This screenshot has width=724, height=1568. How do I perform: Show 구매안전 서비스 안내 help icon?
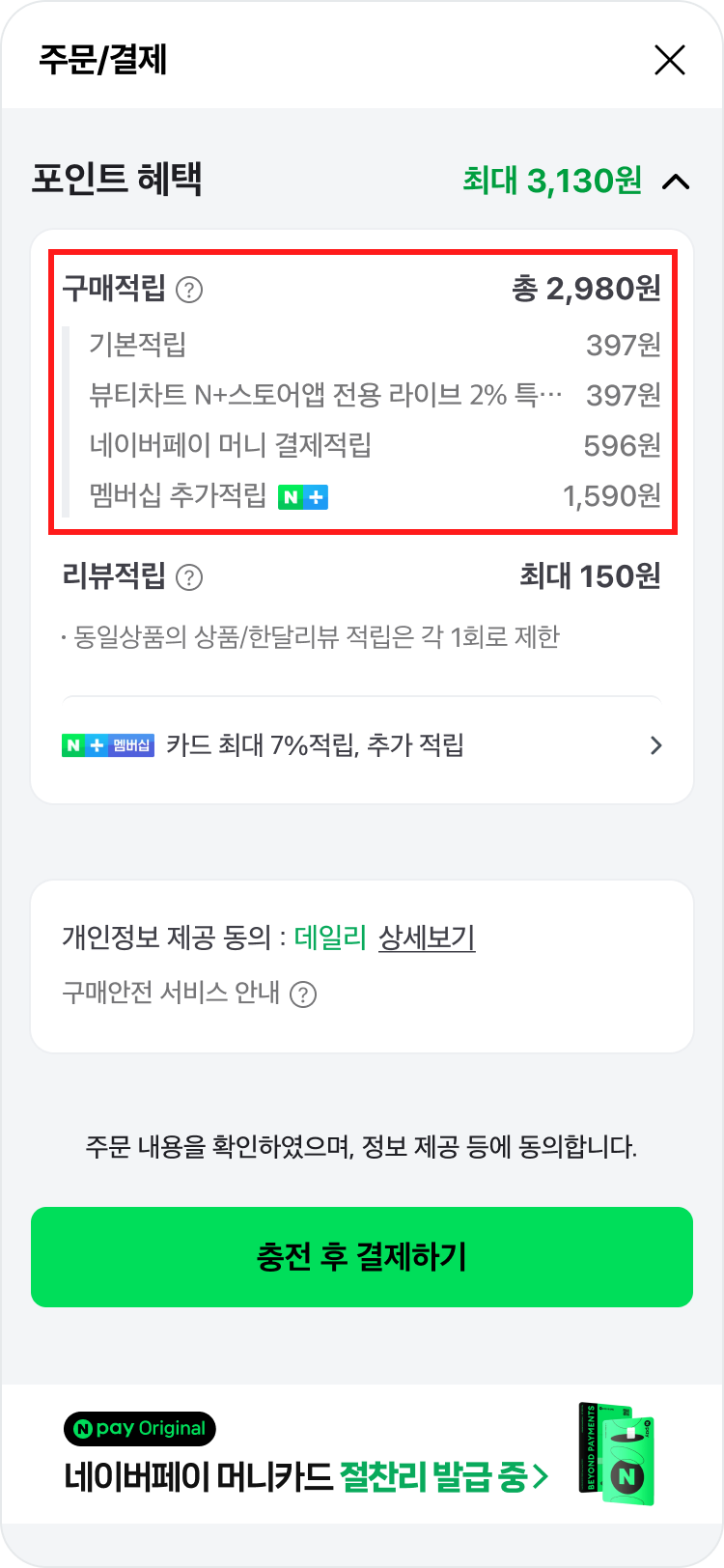coord(303,994)
